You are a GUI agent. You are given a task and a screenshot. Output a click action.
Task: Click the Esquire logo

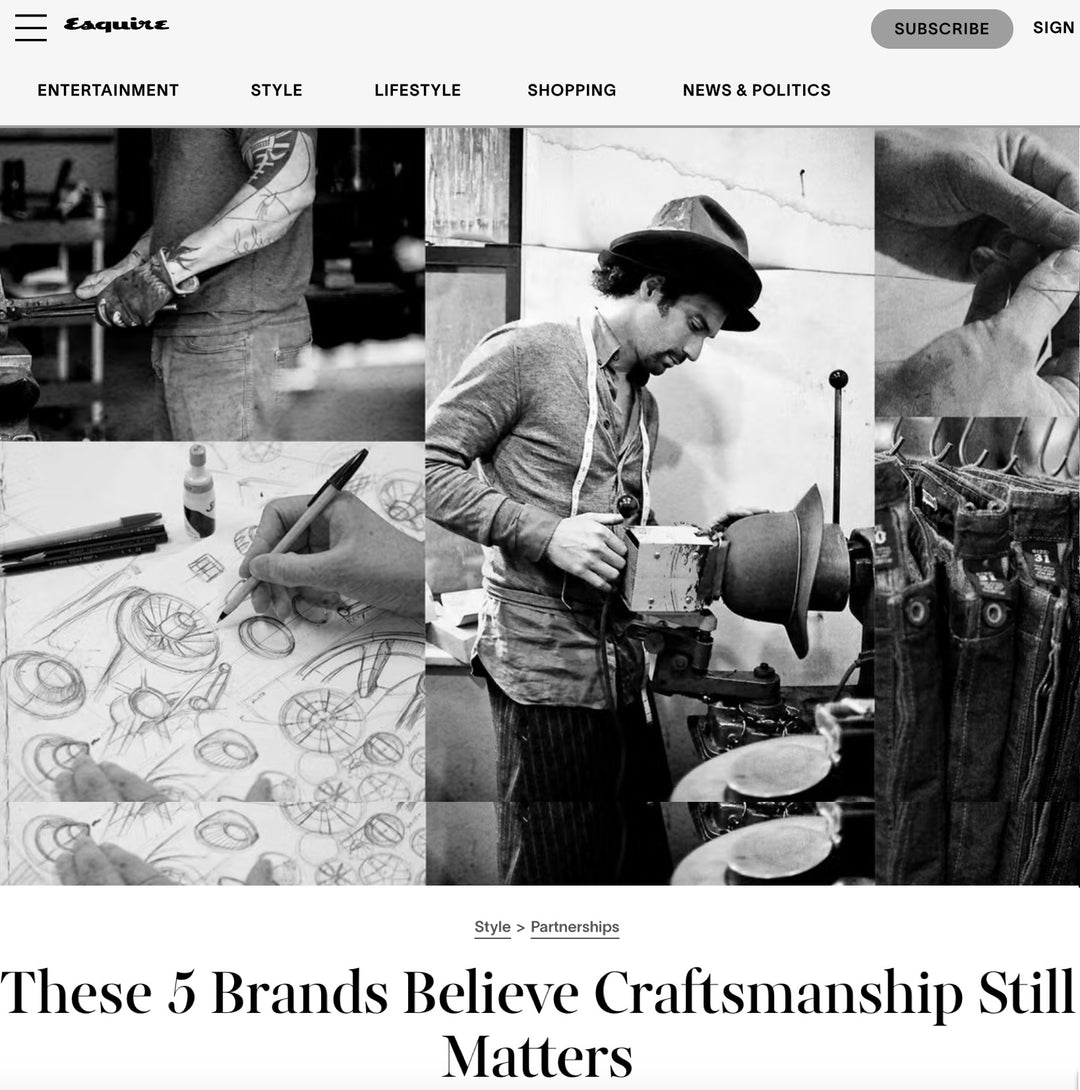point(116,25)
